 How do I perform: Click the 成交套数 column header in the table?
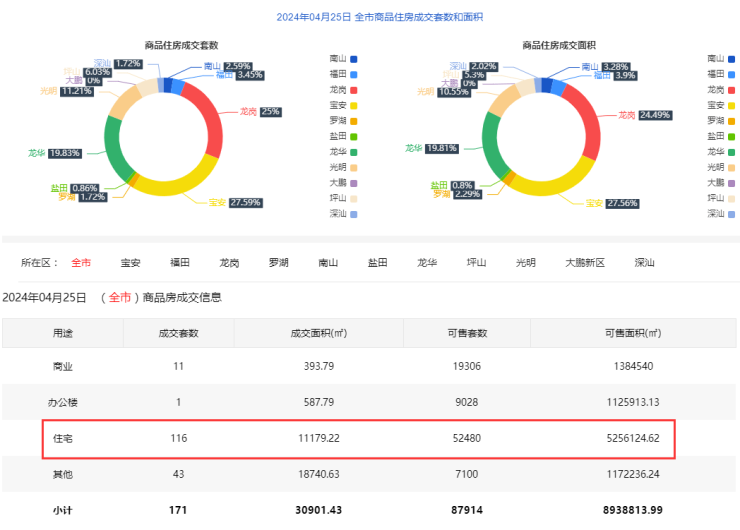(179, 333)
